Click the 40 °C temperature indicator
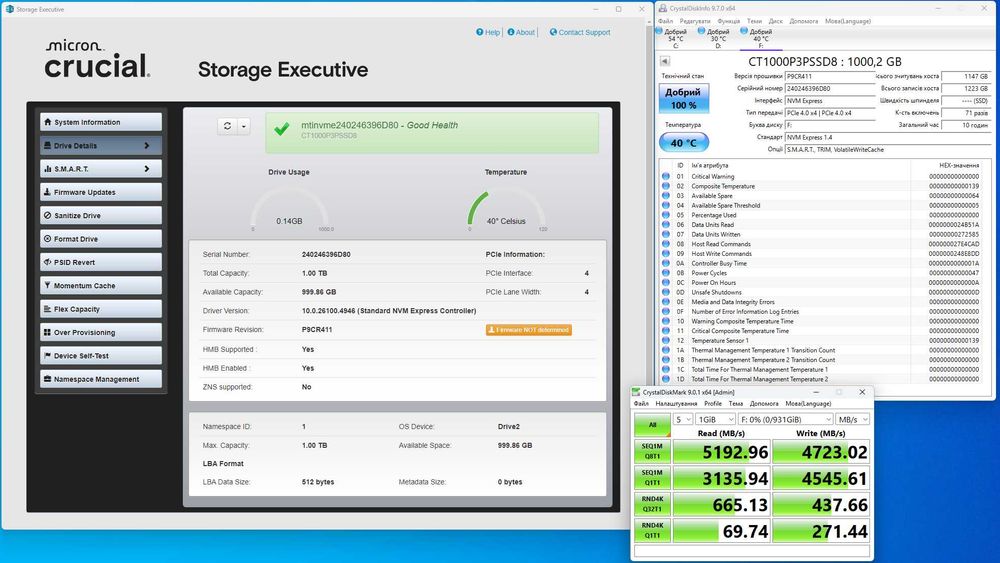The width and height of the screenshot is (1000, 563). tap(683, 143)
